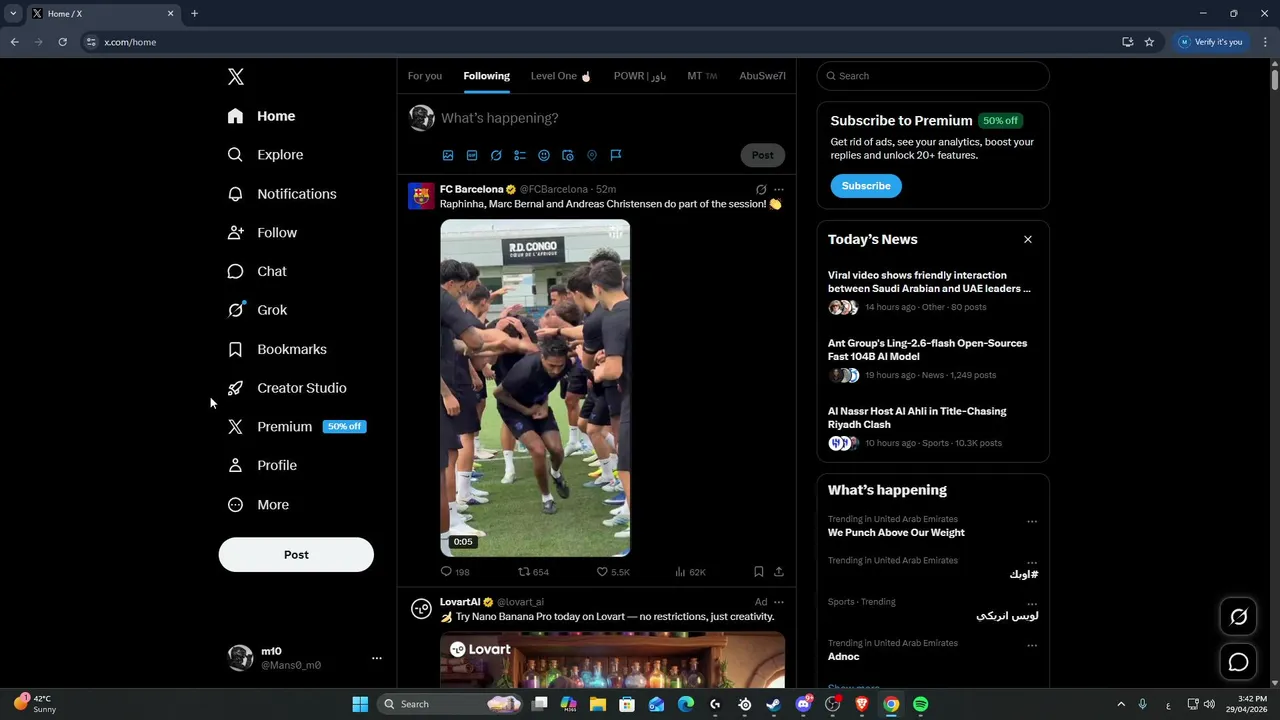Bookmark the FC Barcelona post

758,572
